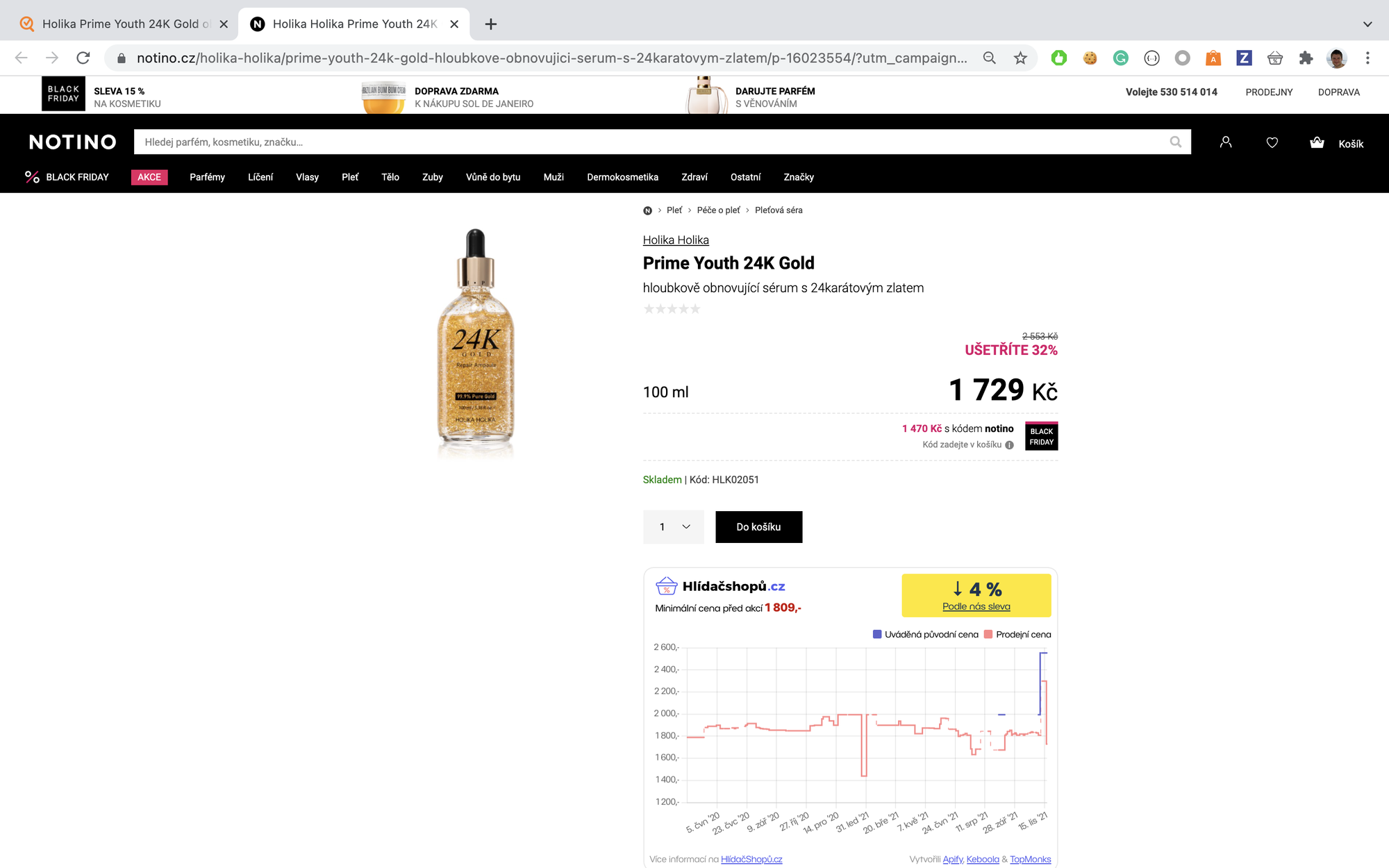
Task: Open the wishlist heart icon
Action: click(x=1272, y=142)
